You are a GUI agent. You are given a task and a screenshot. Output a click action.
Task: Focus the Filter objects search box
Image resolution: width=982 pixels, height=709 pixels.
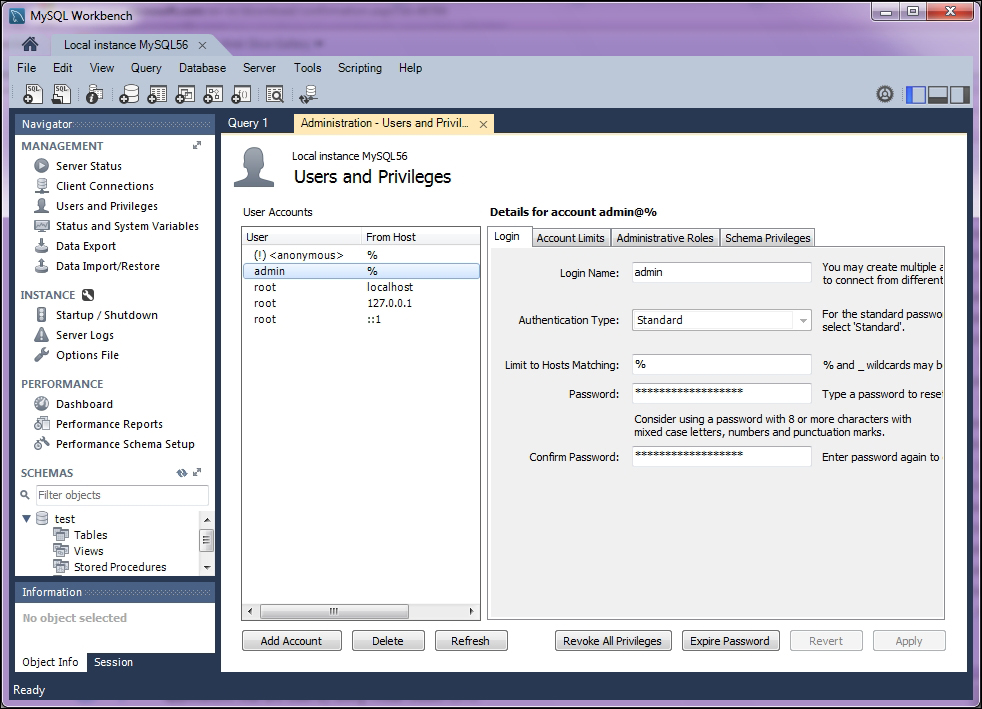(121, 495)
